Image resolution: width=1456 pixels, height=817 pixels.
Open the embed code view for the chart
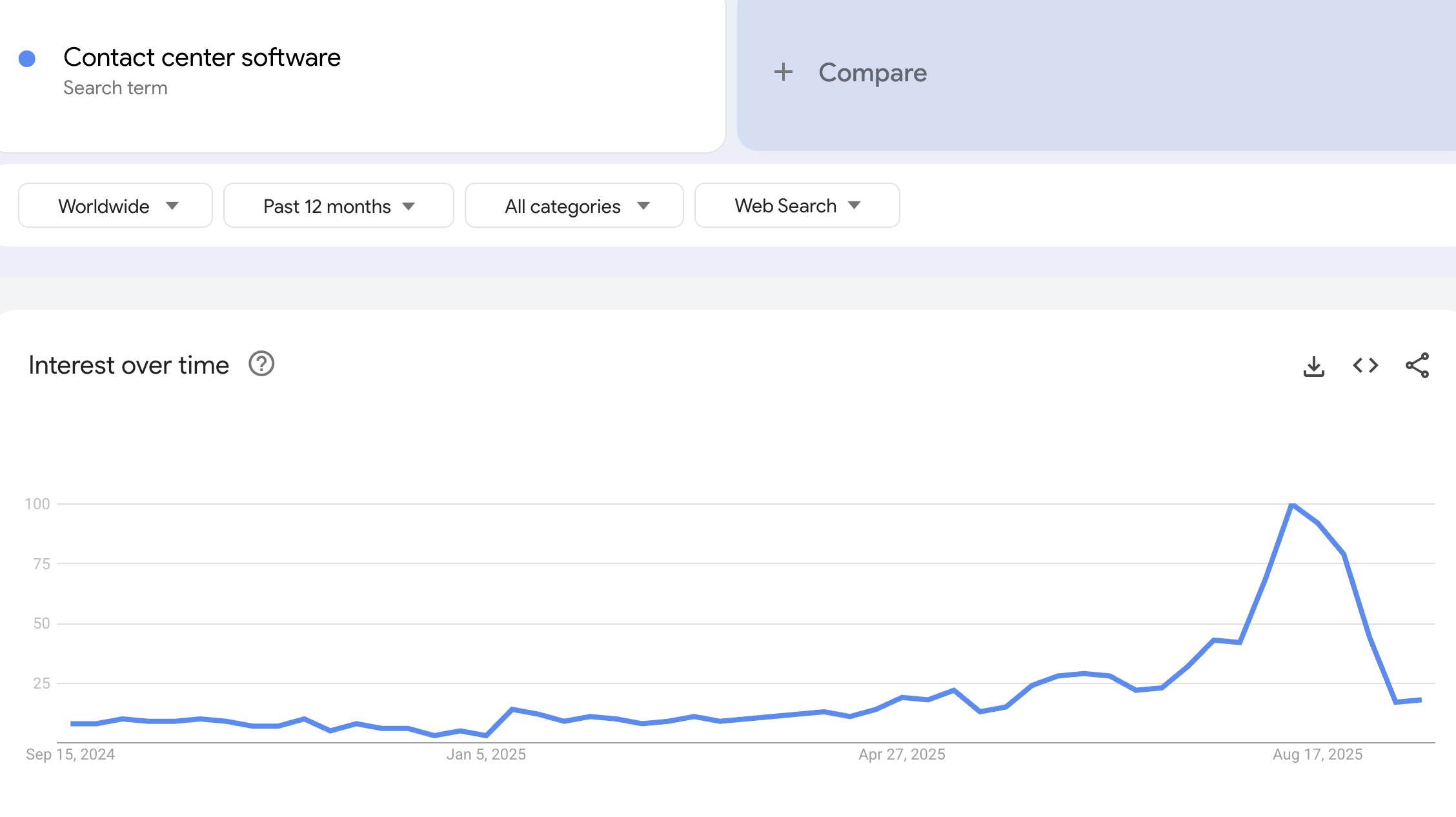pos(1364,365)
